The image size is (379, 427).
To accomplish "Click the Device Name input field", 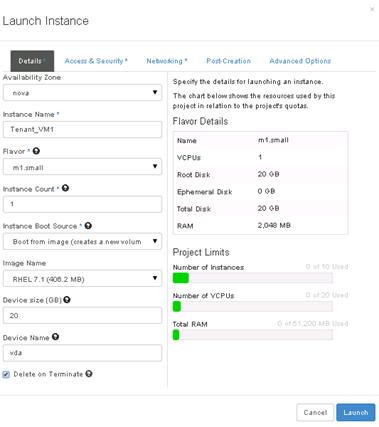I will tap(82, 353).
